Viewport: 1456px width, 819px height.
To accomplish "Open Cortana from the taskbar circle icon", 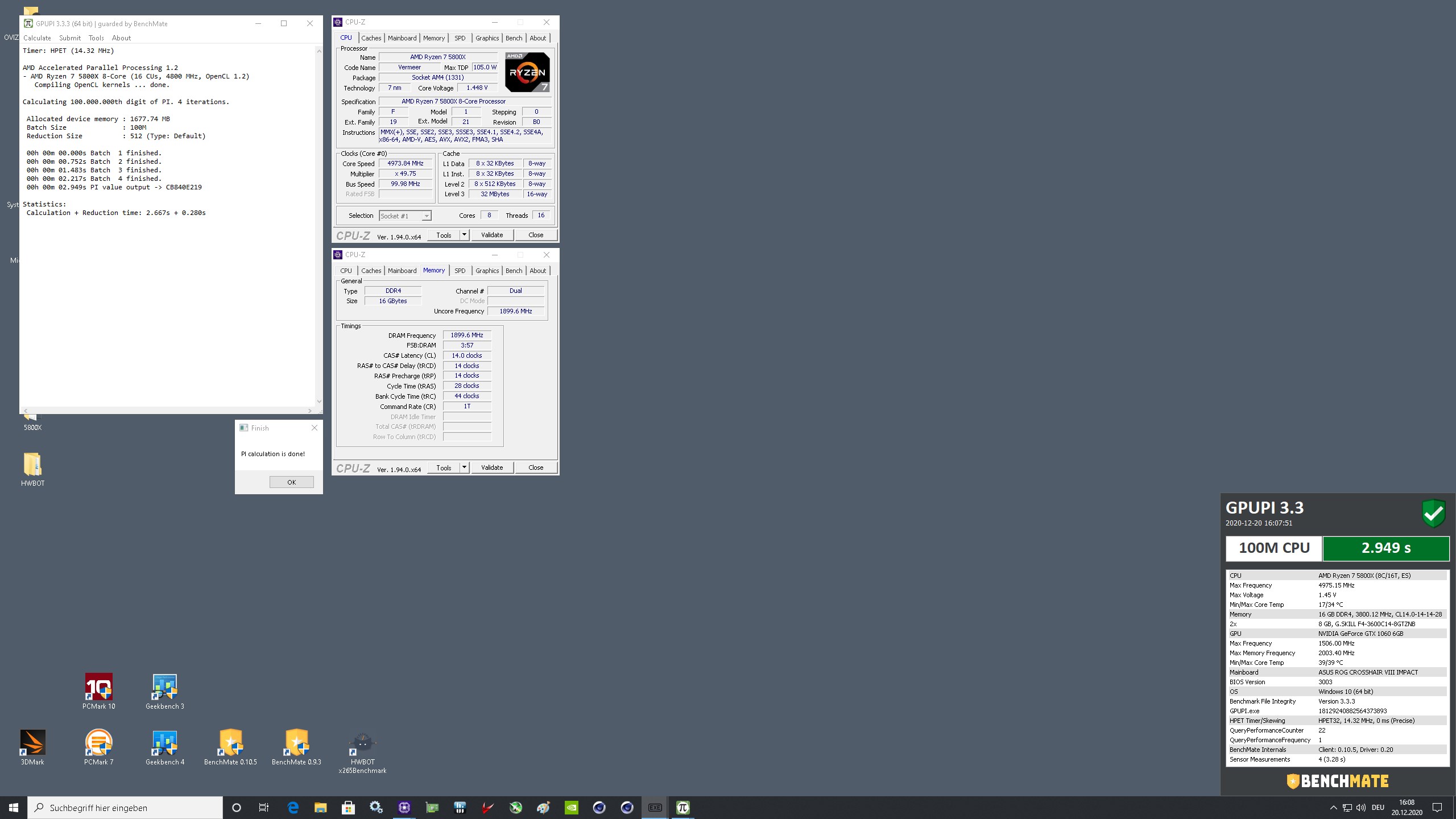I will coord(237,808).
